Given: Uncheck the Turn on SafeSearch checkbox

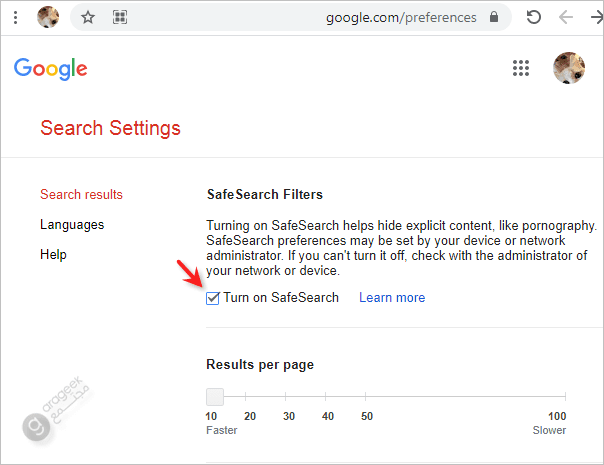Looking at the screenshot, I should 212,298.
